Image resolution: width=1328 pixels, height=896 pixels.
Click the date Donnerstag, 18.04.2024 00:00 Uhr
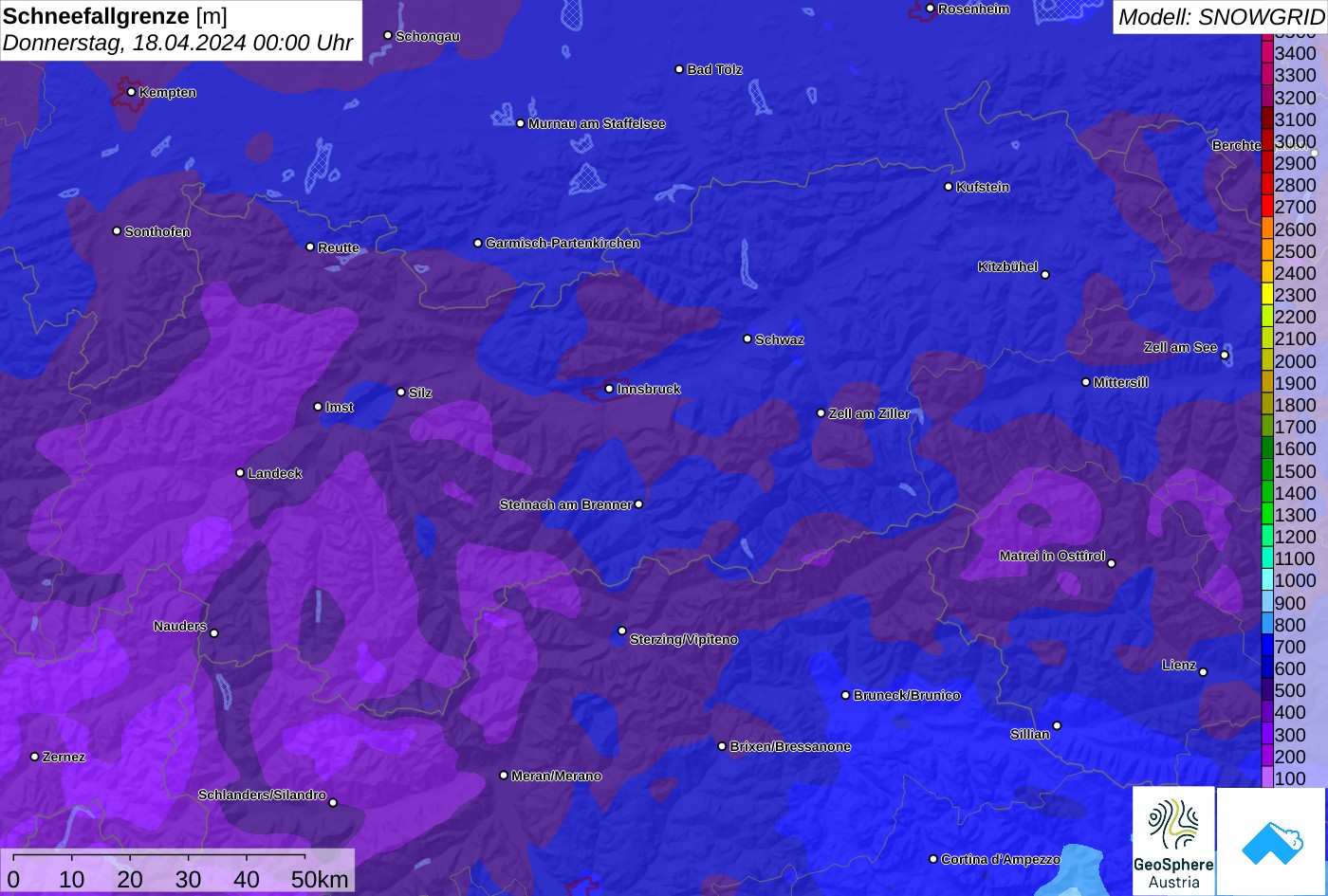[177, 43]
